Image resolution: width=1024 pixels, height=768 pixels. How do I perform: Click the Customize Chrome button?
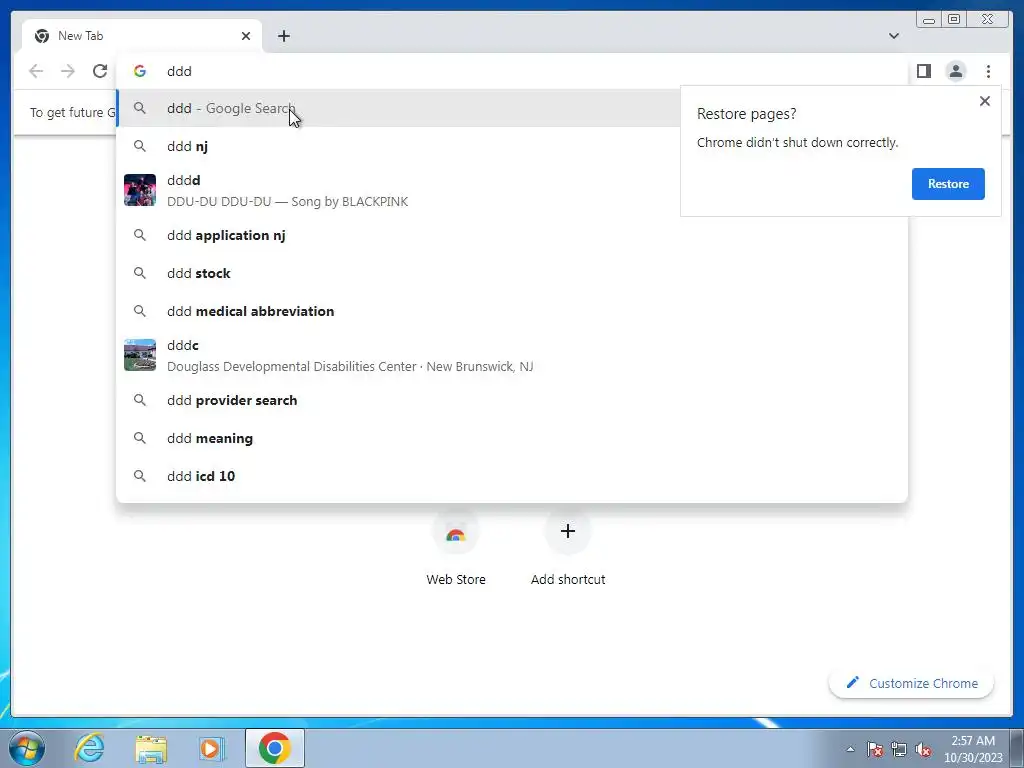point(912,683)
